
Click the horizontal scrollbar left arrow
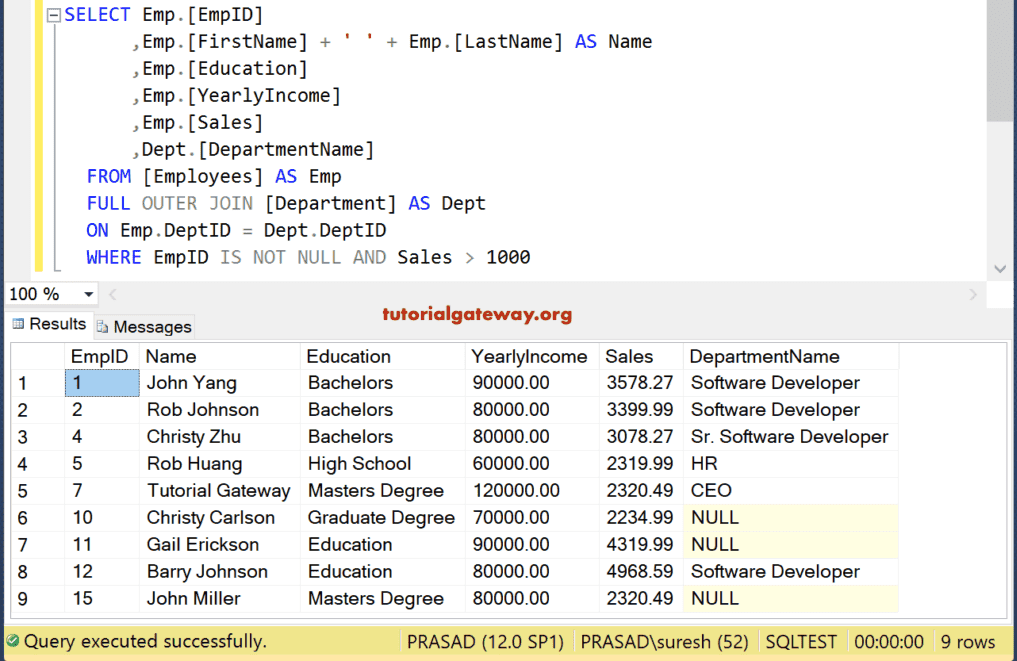pyautogui.click(x=113, y=294)
